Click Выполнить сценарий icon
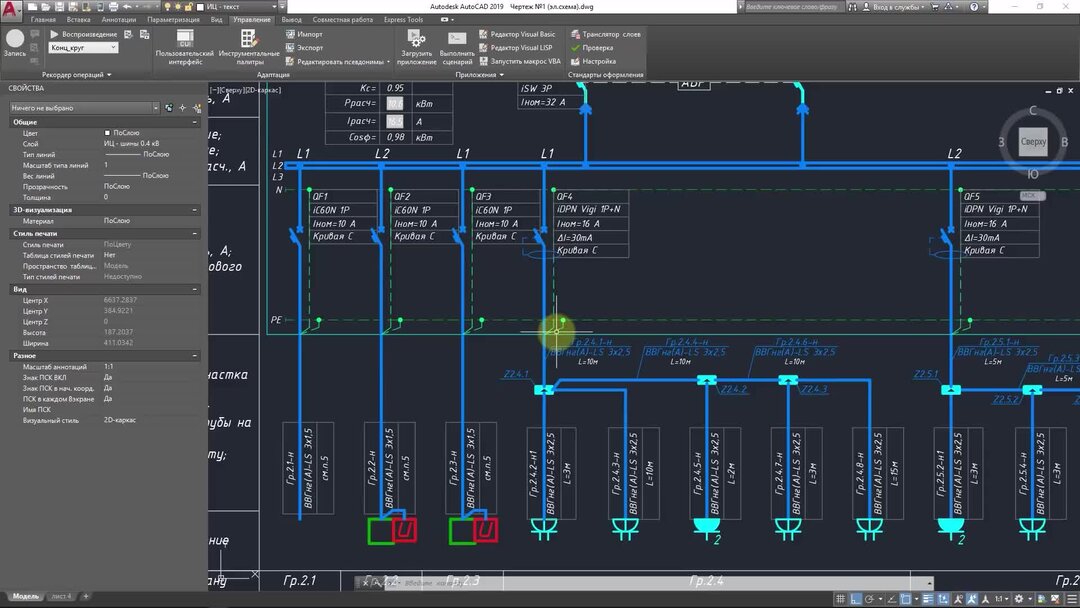Viewport: 1080px width, 608px height. click(x=457, y=47)
